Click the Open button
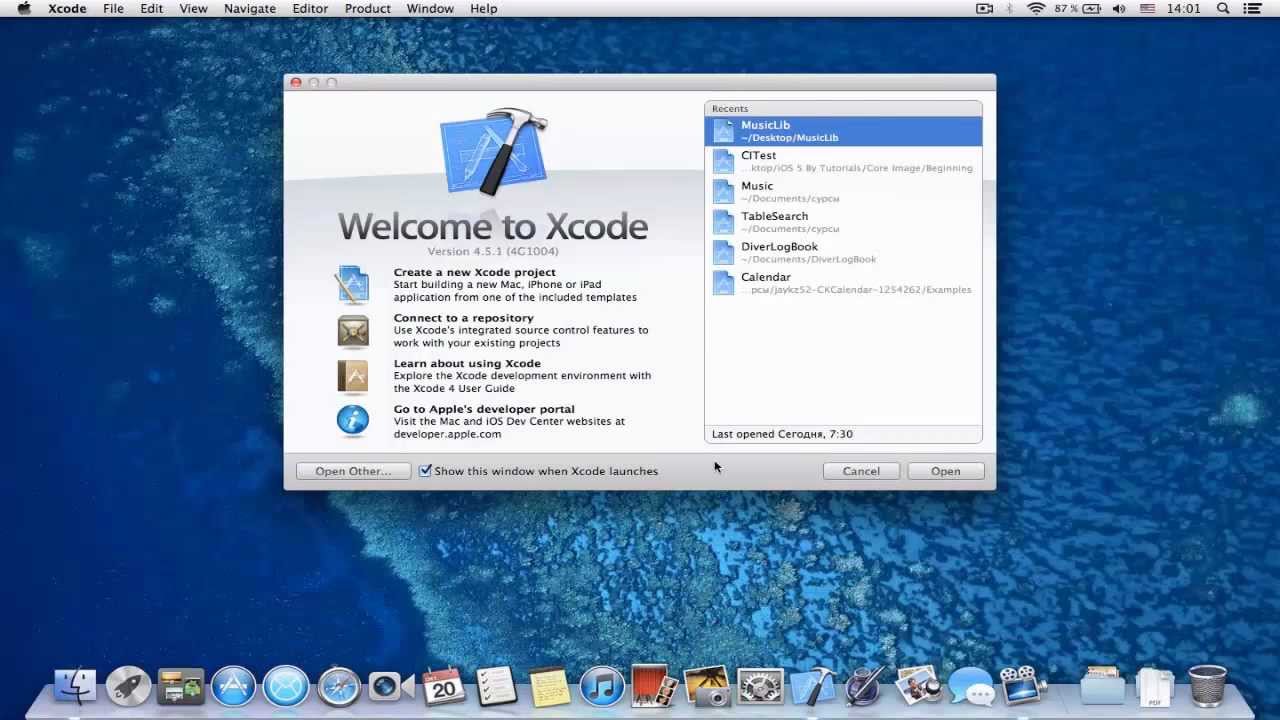The image size is (1280, 720). pyautogui.click(x=946, y=471)
